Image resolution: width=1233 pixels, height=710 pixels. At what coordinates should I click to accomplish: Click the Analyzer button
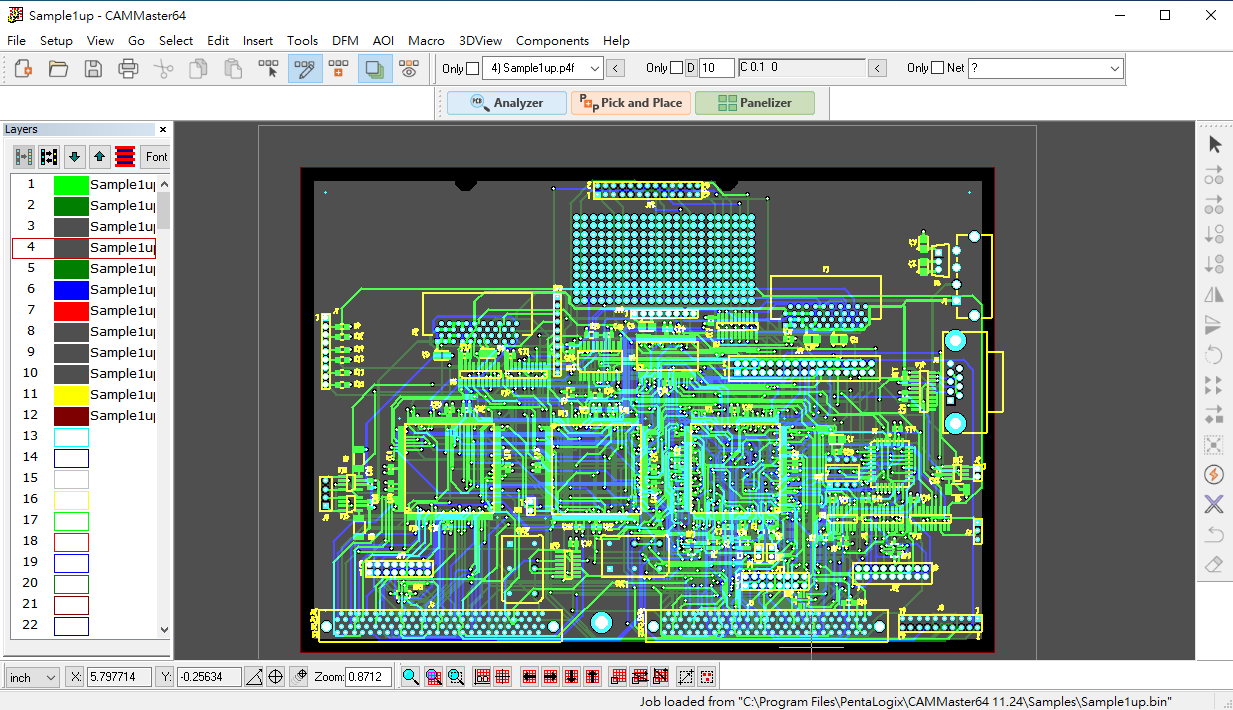(507, 102)
